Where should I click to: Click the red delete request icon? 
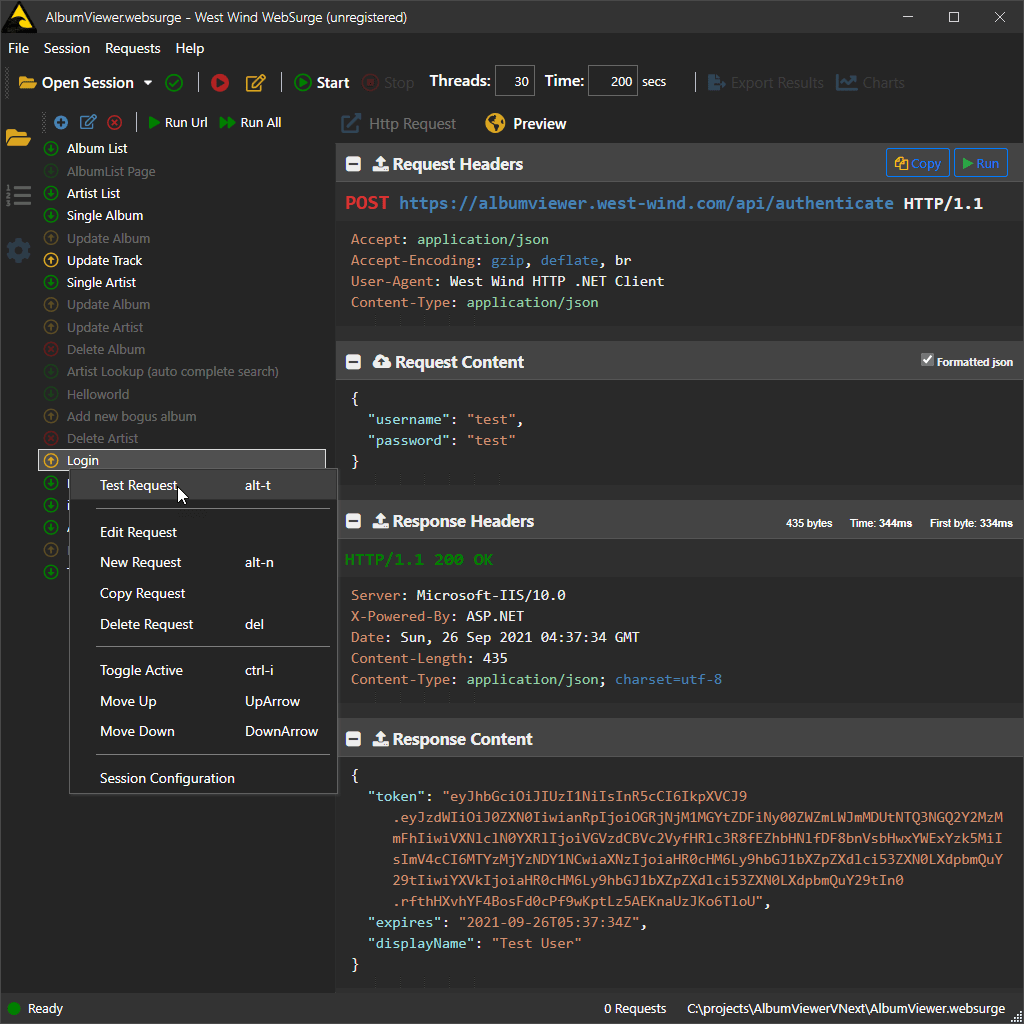115,123
